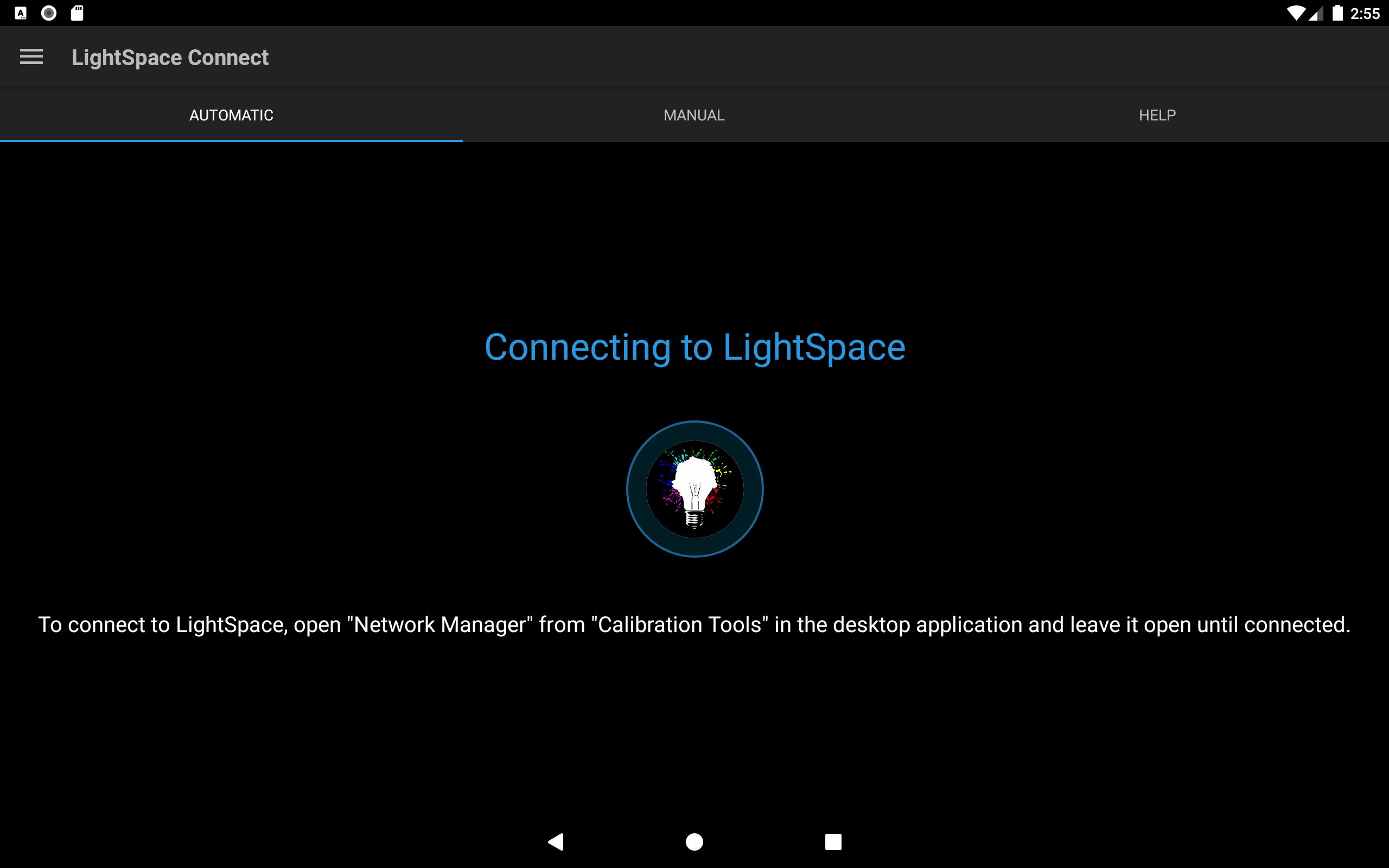Tap the keyboard notification icon
The height and width of the screenshot is (868, 1389).
[21, 13]
